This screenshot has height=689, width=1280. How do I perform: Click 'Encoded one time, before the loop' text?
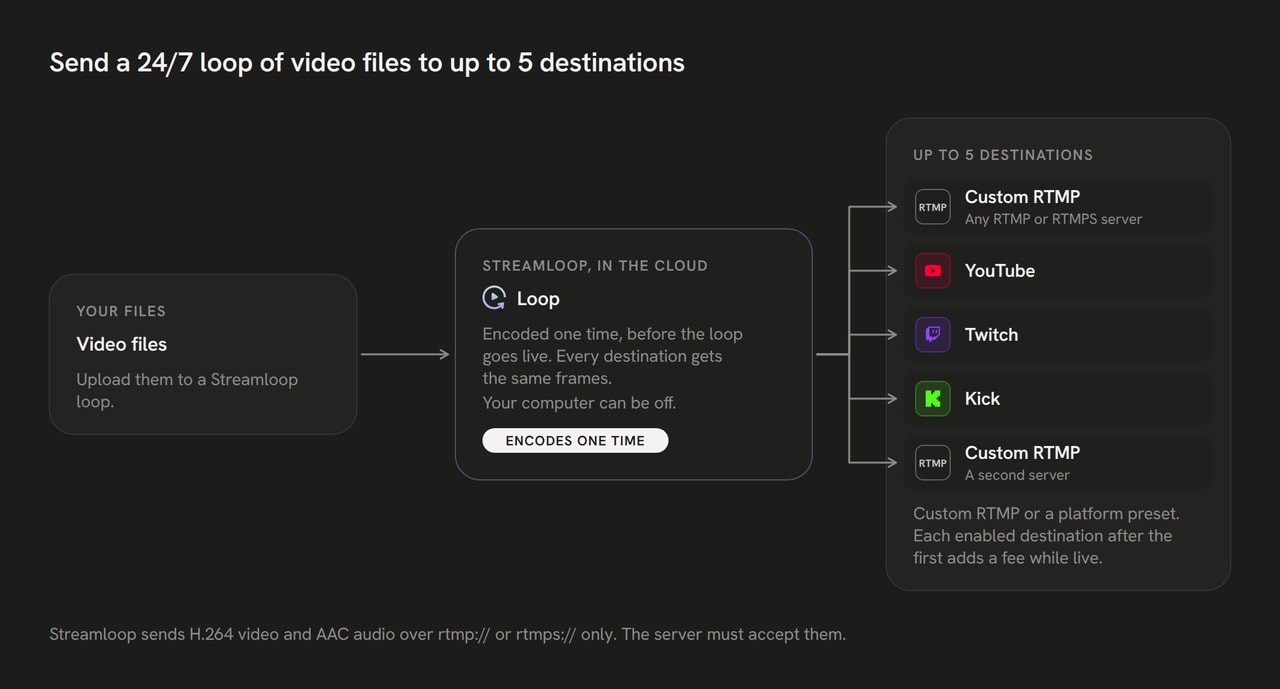click(x=613, y=334)
